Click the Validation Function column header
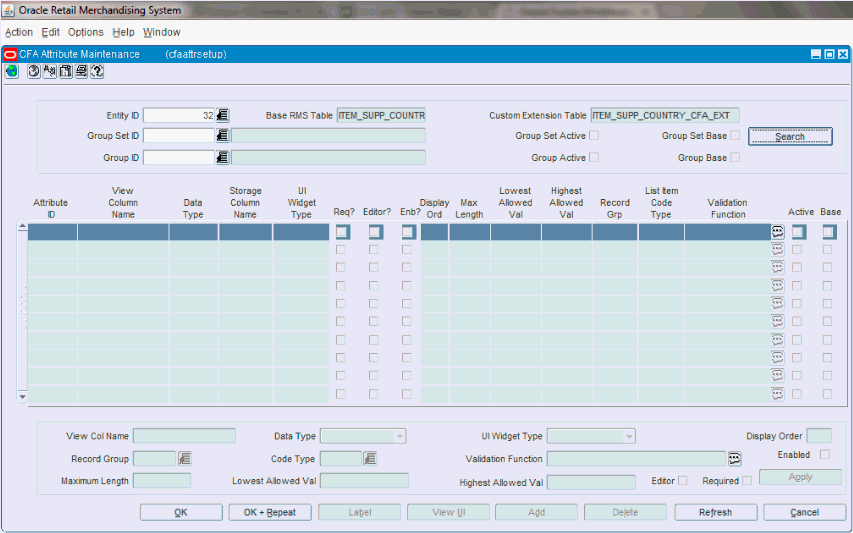Image resolution: width=853 pixels, height=533 pixels. (x=727, y=208)
